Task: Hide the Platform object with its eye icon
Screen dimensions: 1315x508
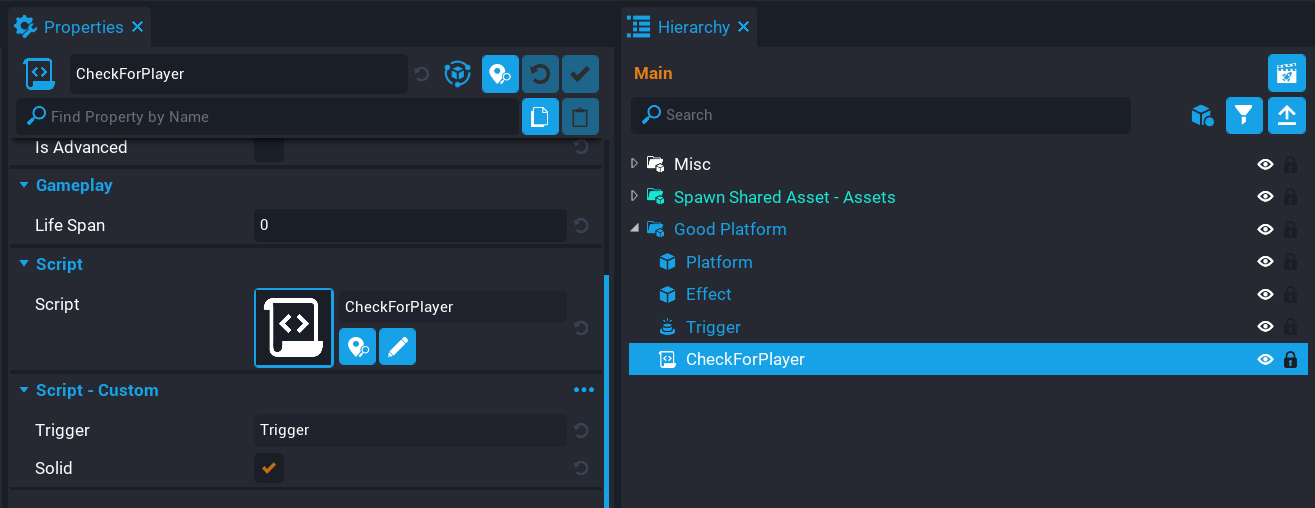Action: coord(1265,262)
